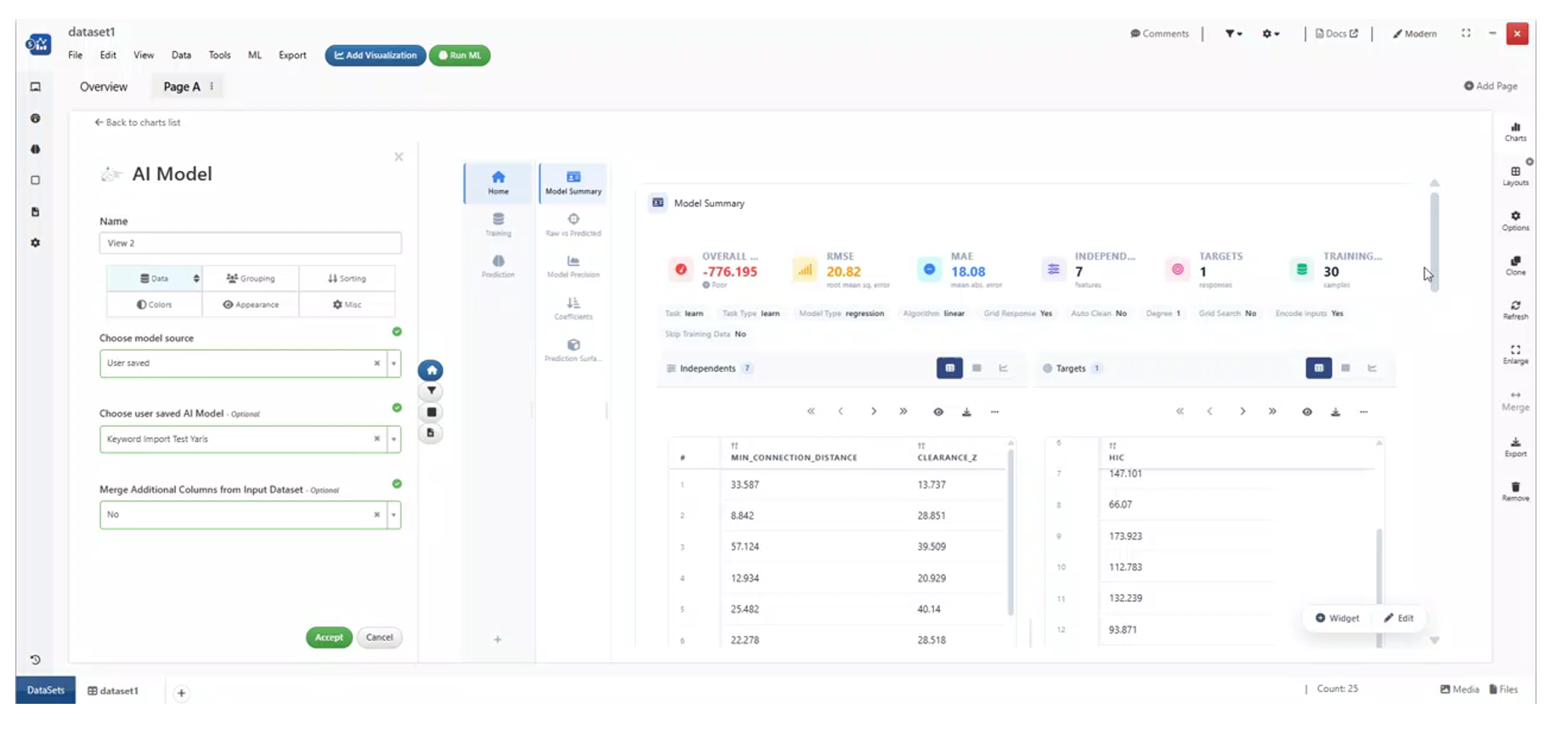Click the Targets table vertical scrollbar
The image size is (1568, 731).
click(1378, 586)
